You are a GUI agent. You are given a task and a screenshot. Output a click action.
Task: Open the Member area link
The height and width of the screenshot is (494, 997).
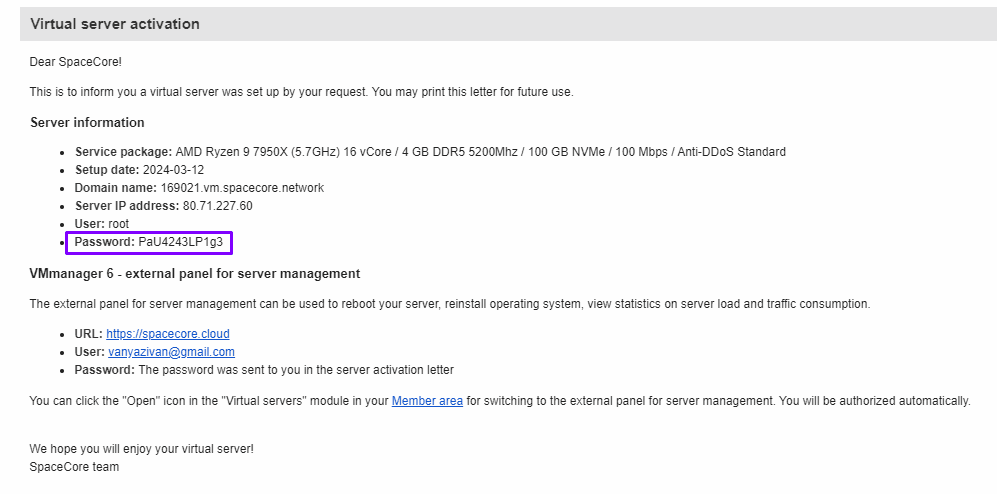click(x=427, y=401)
